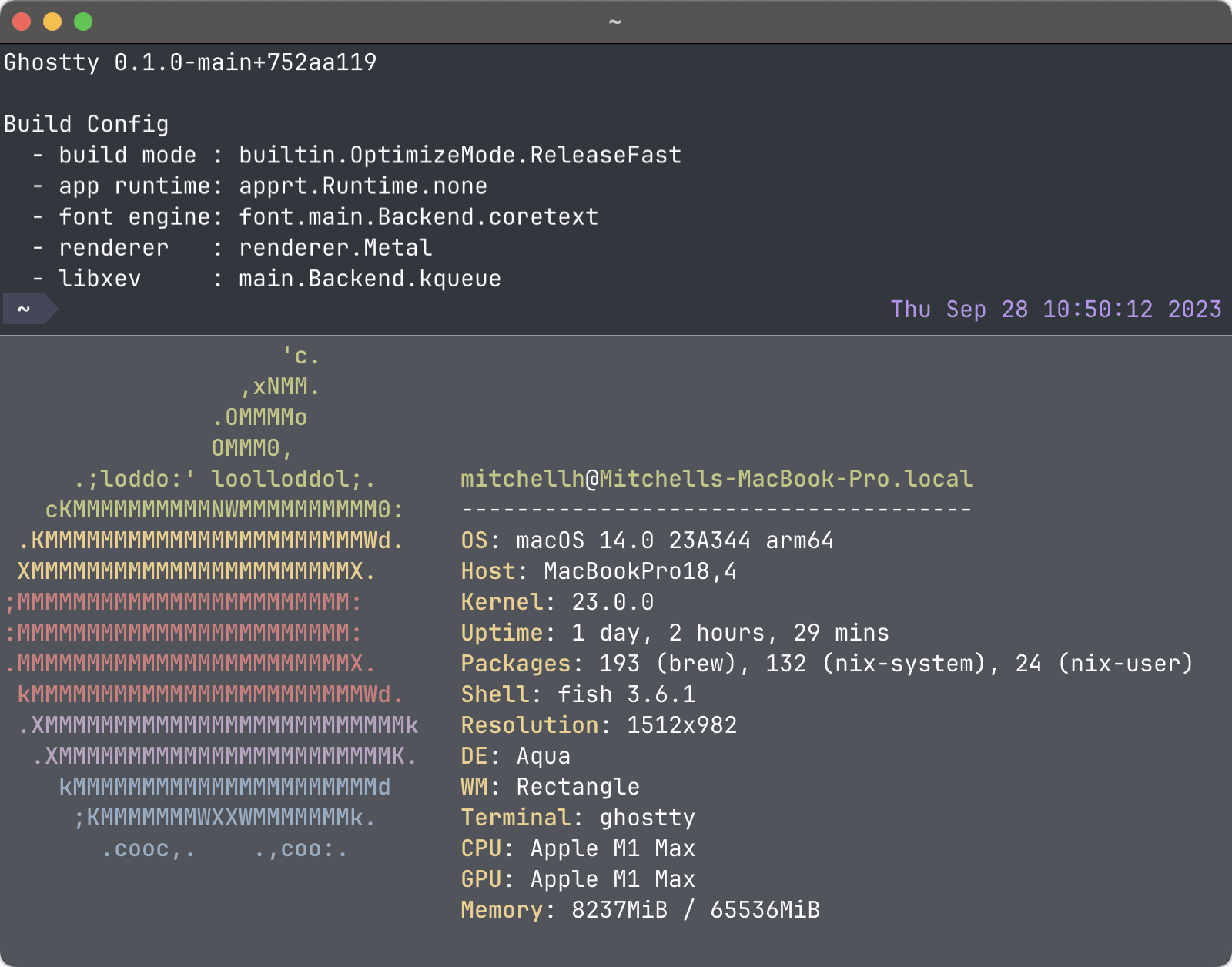Screen dimensions: 1232x967
Task: Click the Memory usage line
Action: [x=640, y=910]
